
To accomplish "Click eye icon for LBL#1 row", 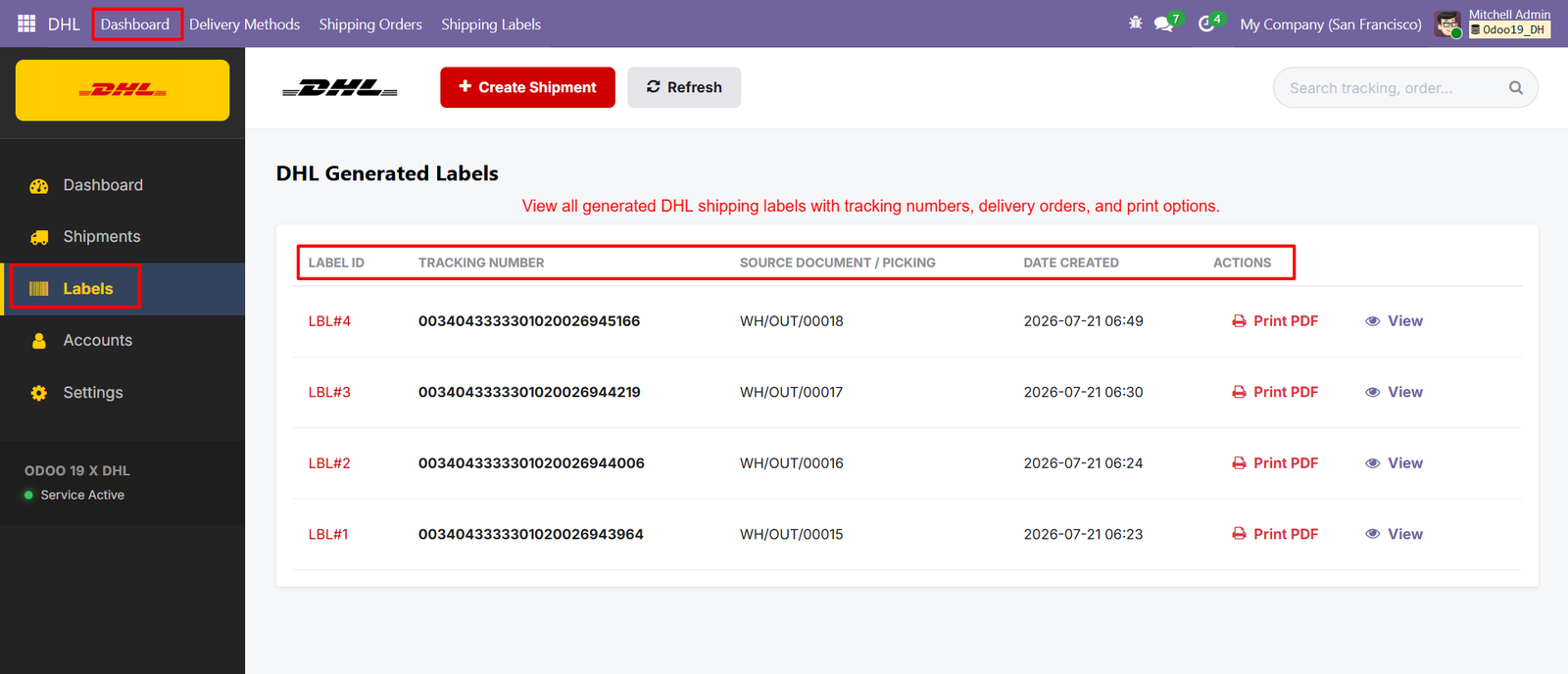I will [x=1373, y=534].
